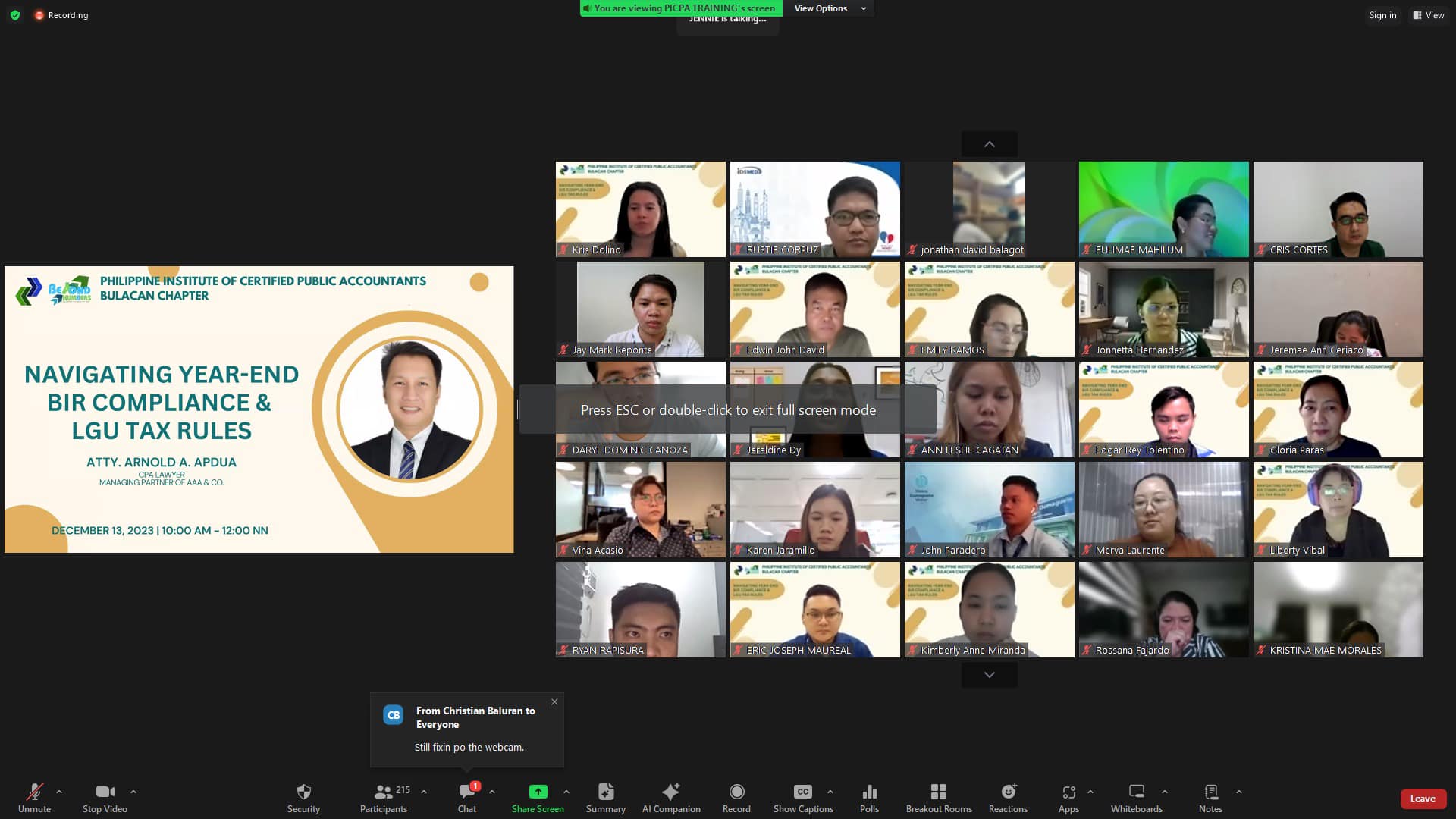Select Kimberly Anne Miranda video tile
This screenshot has width=1456, height=819.
click(989, 610)
